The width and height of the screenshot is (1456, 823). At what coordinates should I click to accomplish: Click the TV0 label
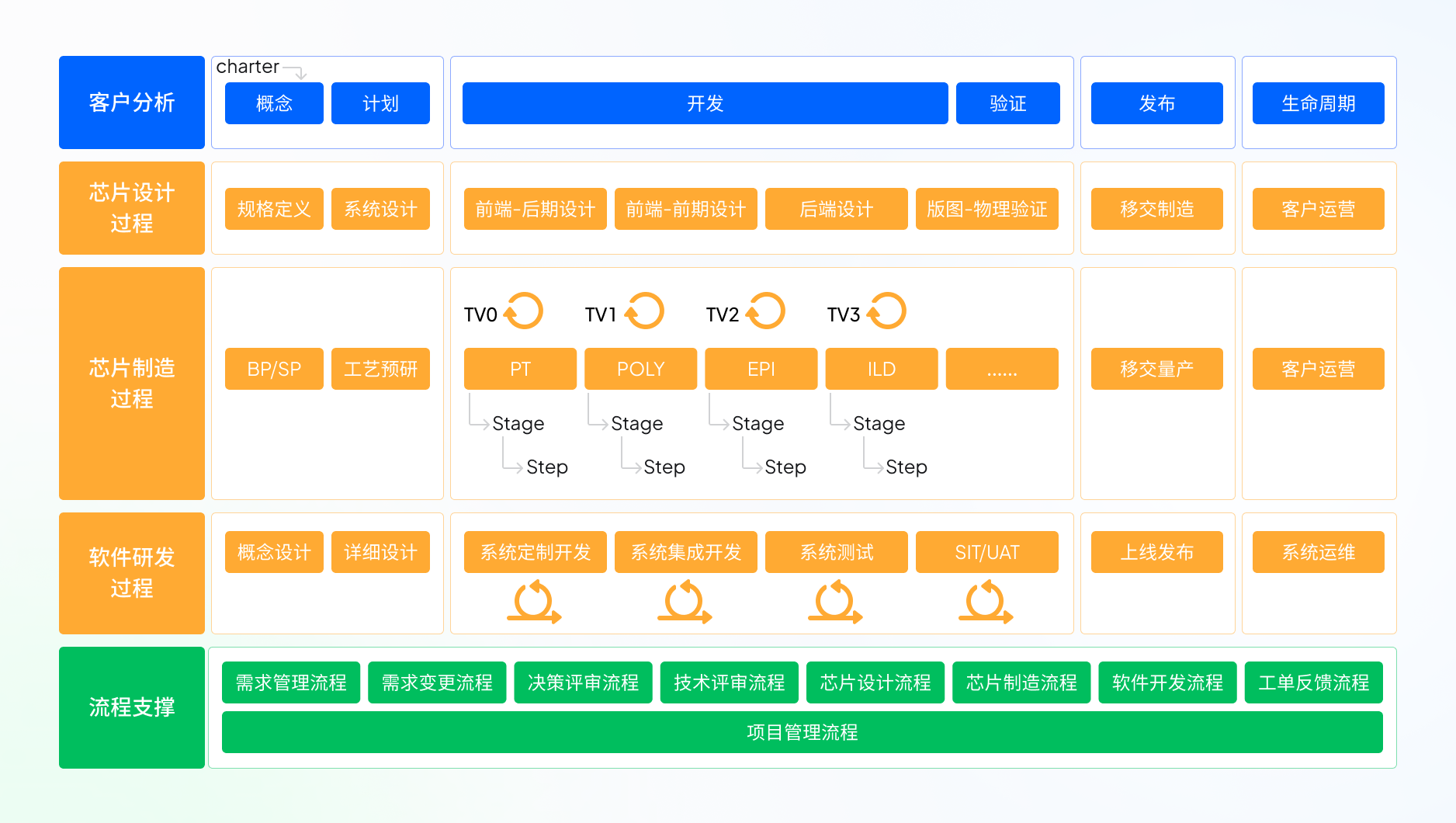pos(480,314)
